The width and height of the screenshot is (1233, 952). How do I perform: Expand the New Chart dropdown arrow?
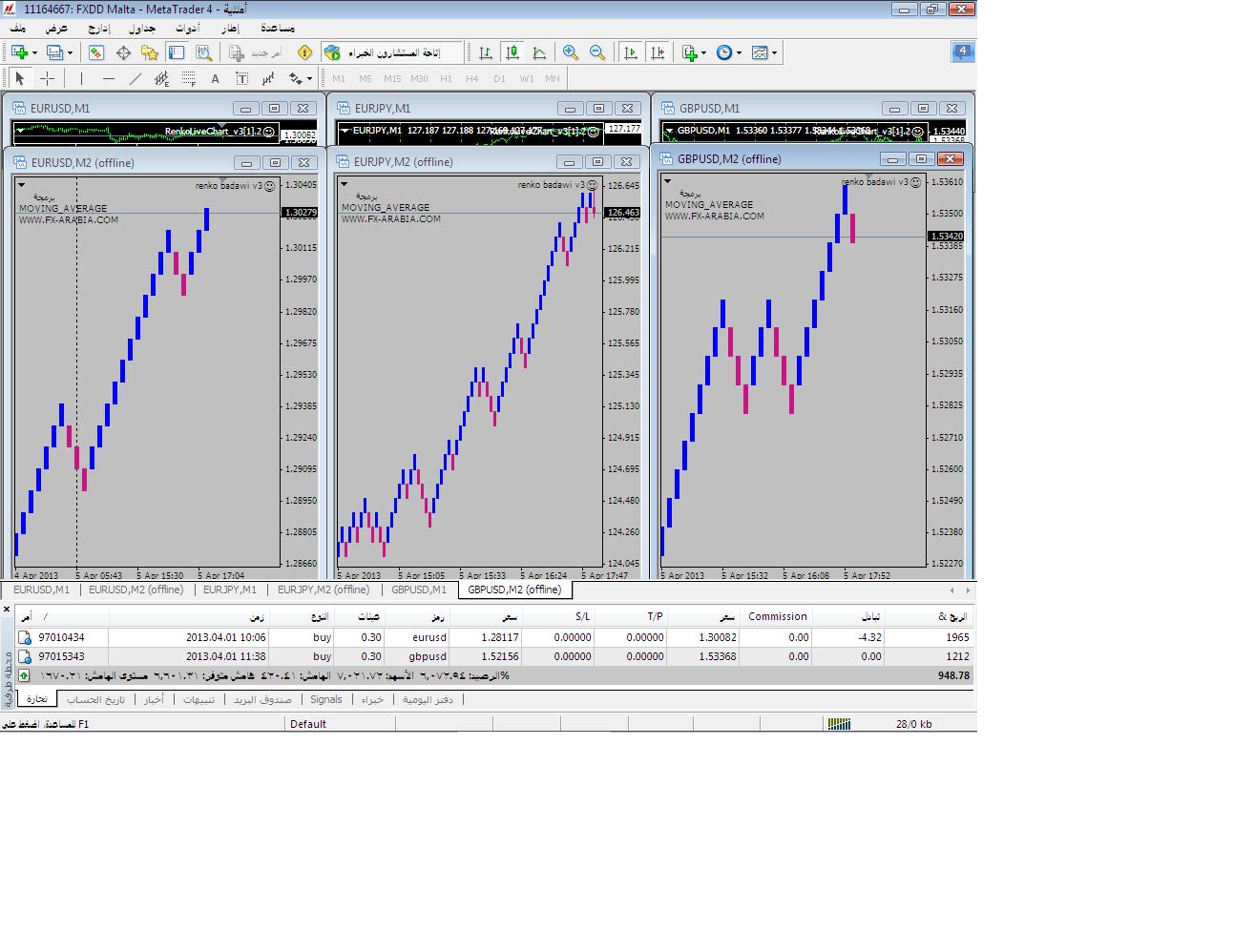[35, 53]
